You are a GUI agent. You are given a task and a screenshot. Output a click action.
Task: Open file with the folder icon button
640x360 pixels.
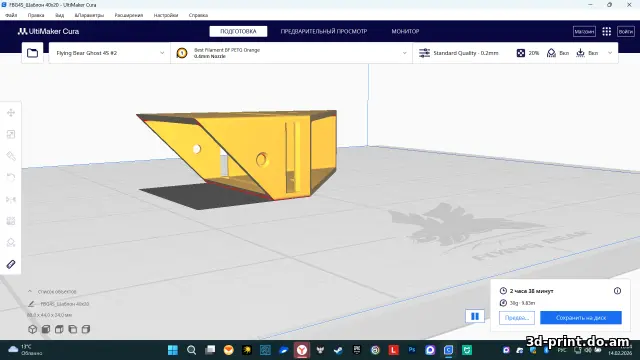(32, 53)
